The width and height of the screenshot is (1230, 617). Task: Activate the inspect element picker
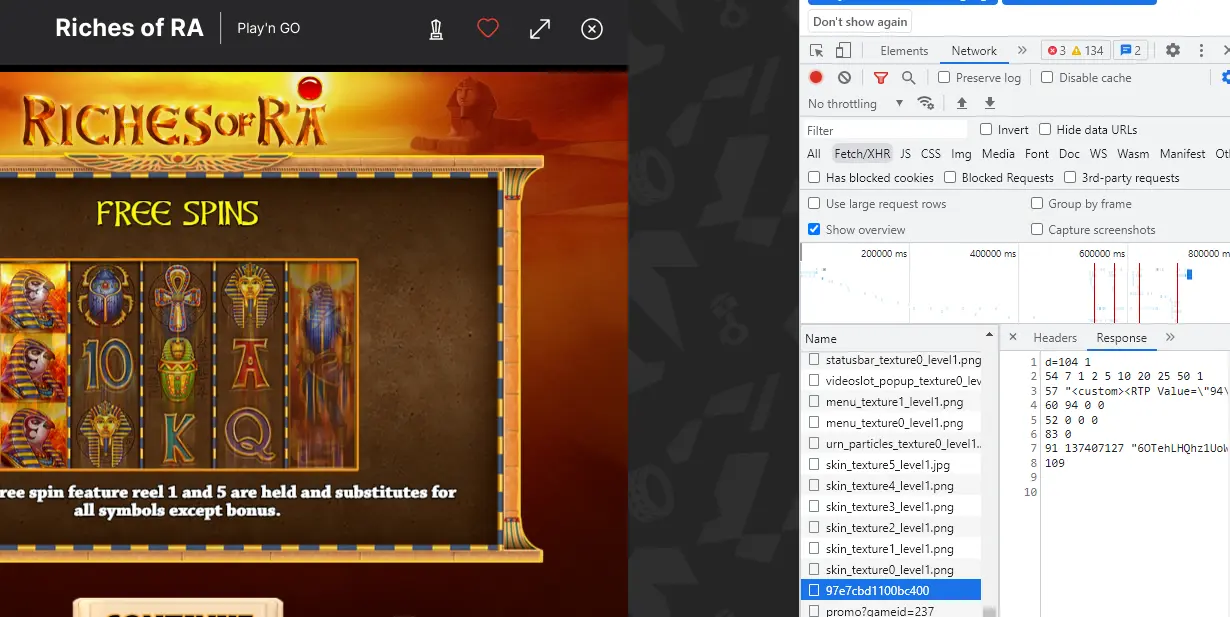(x=817, y=51)
